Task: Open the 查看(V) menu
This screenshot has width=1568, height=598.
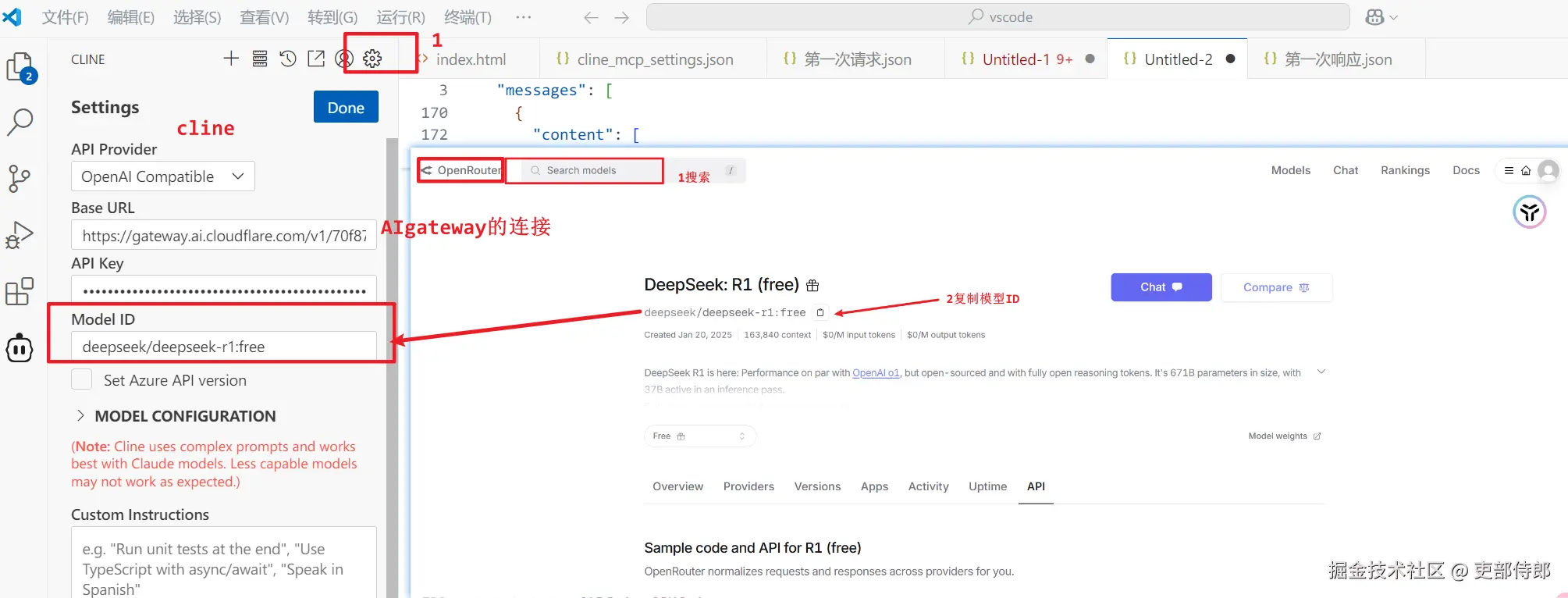Action: [x=264, y=17]
